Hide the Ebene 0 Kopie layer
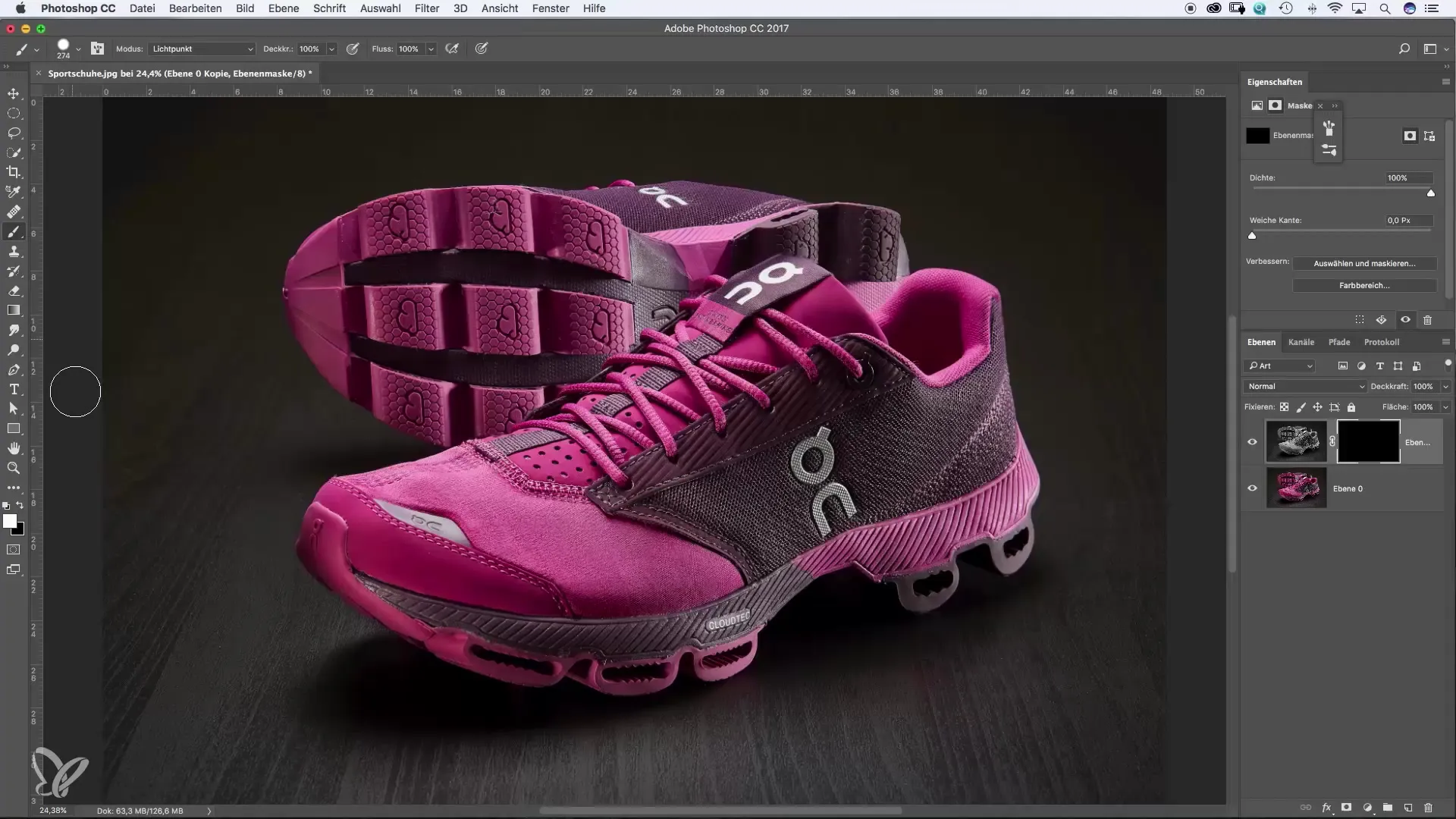 (x=1252, y=442)
